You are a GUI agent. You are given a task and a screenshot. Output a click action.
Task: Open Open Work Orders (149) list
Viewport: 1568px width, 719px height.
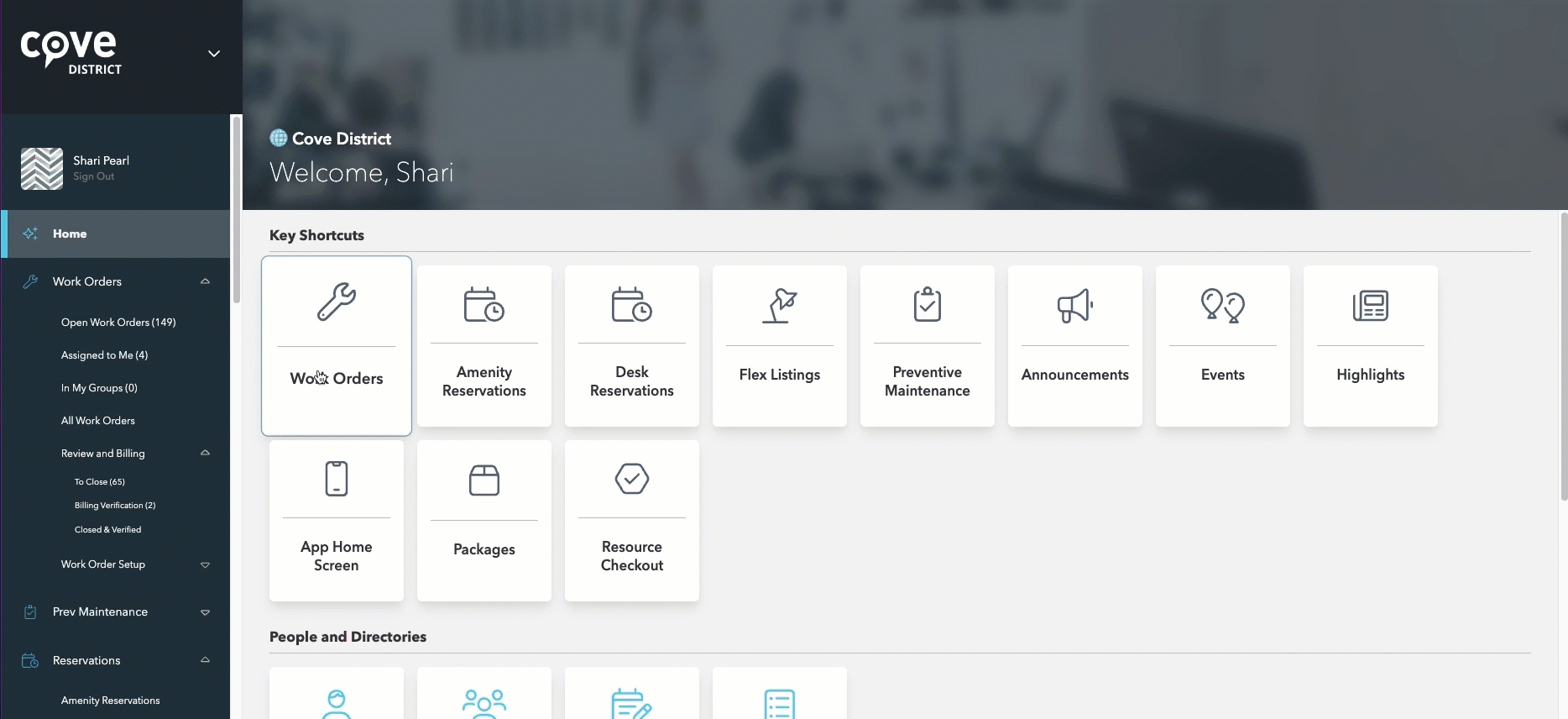[118, 323]
